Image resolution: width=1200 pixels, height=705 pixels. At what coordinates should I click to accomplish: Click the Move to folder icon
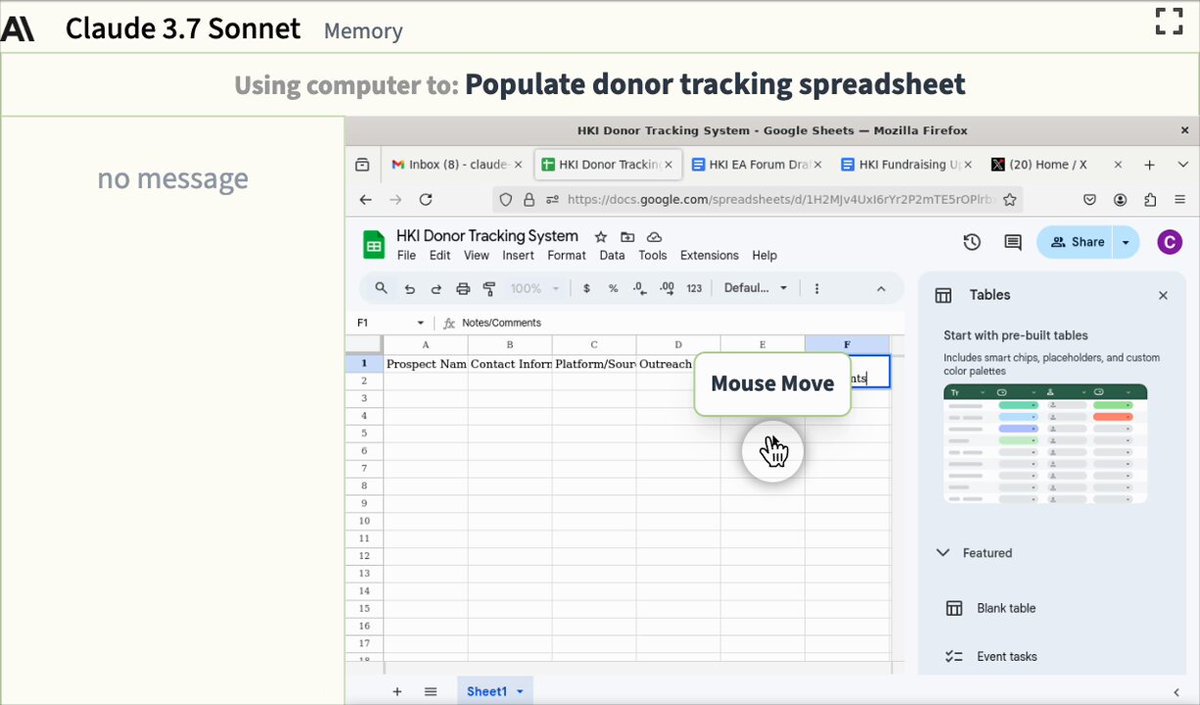[627, 237]
